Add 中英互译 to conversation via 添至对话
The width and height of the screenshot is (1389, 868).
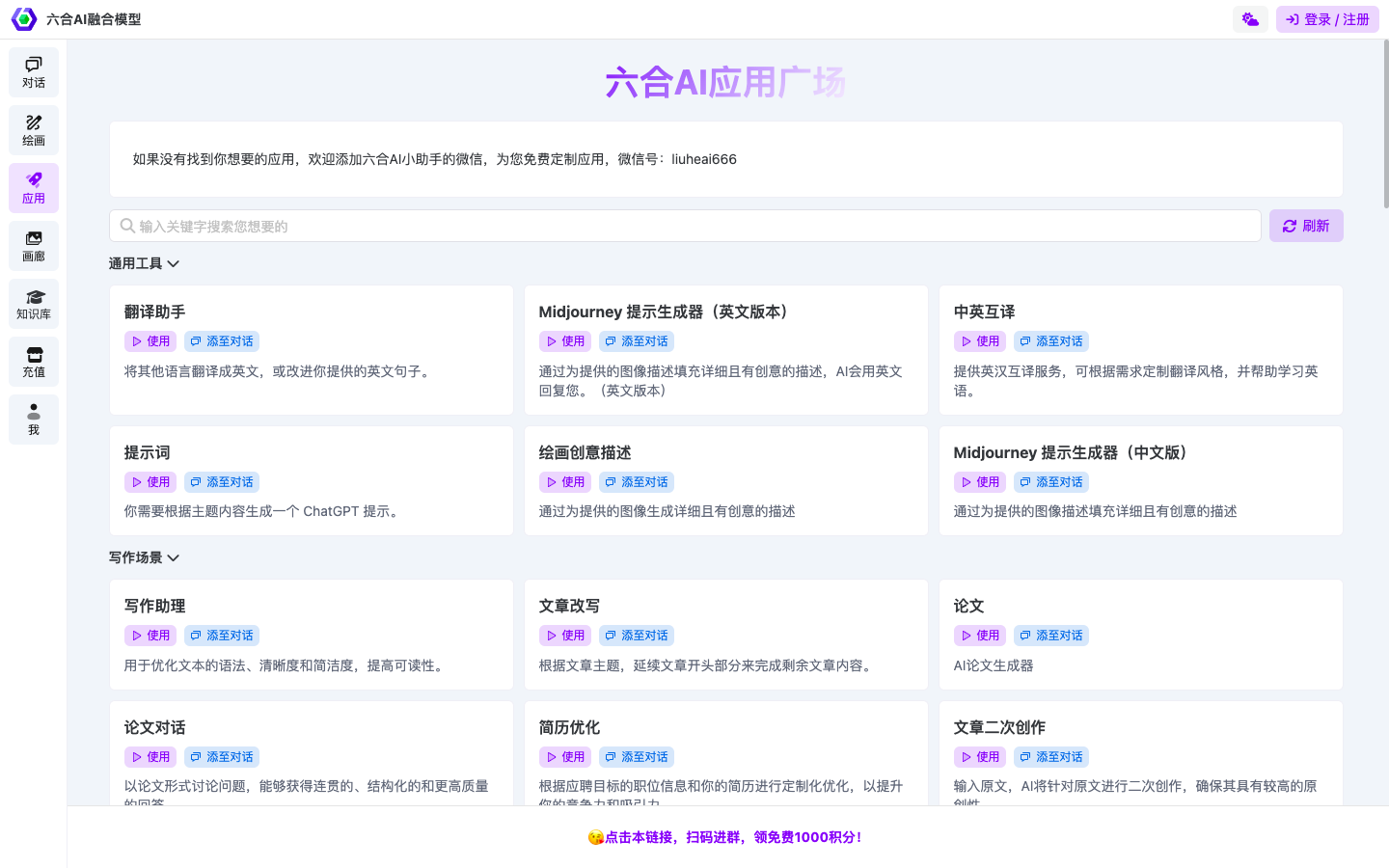coord(1050,340)
